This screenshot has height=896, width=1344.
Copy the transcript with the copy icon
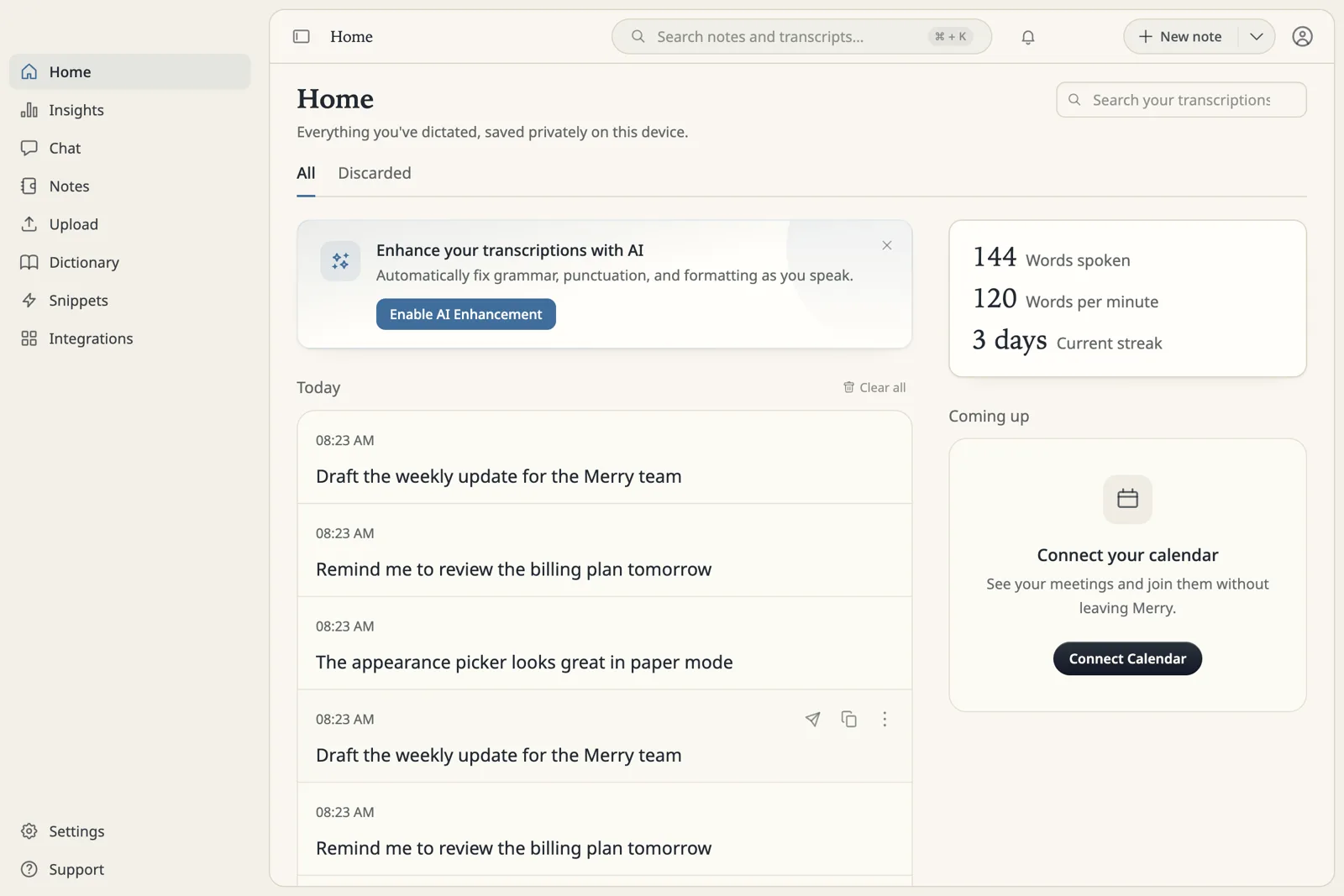click(848, 719)
